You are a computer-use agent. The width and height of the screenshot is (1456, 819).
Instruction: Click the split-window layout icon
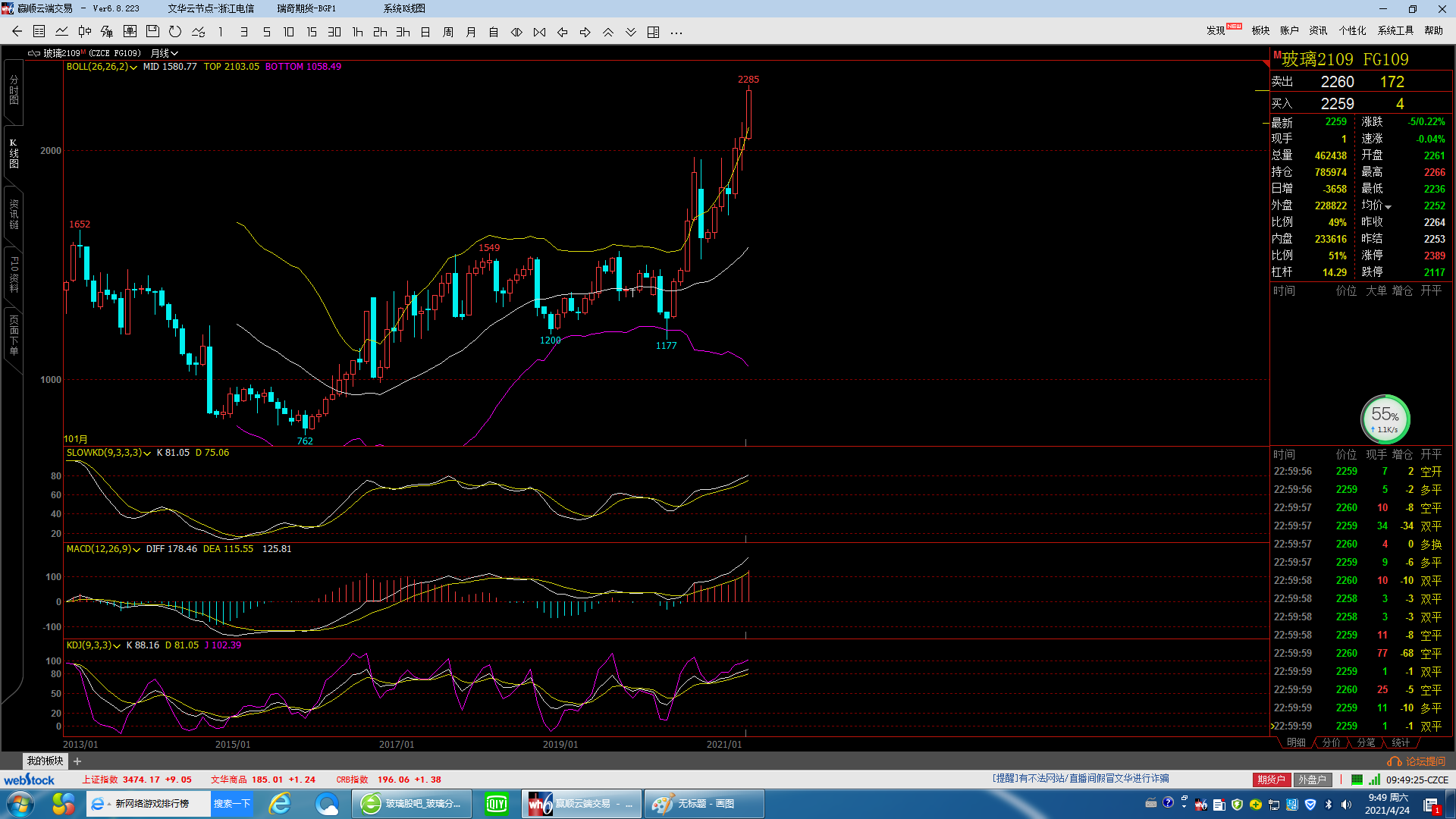(654, 32)
